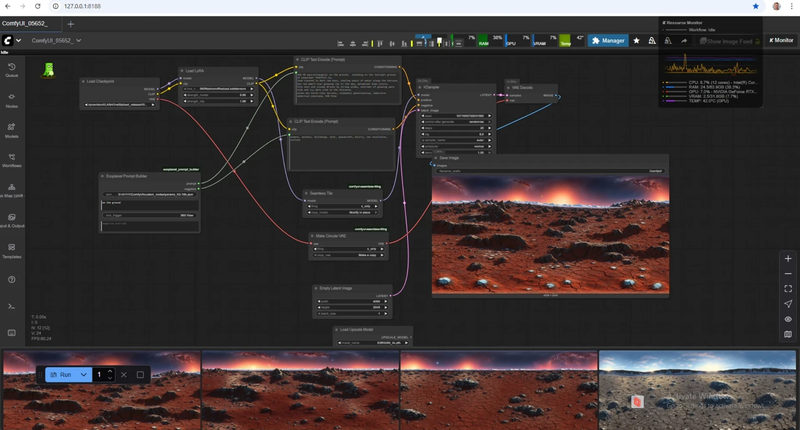Toggle the console terminal sidebar icon
The width and height of the screenshot is (800, 430).
point(12,306)
